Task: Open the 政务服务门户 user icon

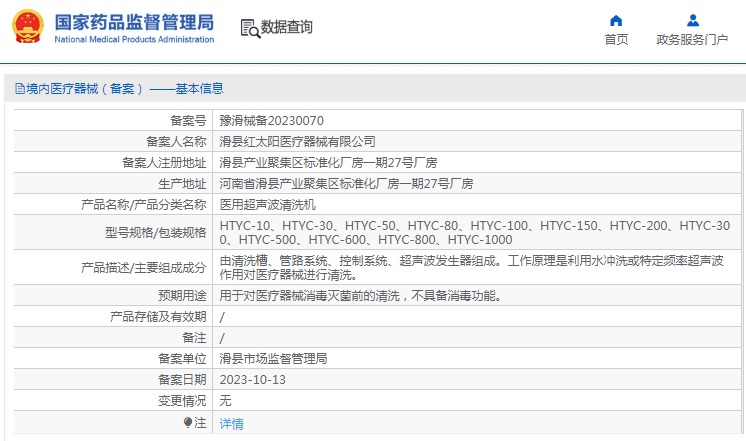Action: click(693, 20)
